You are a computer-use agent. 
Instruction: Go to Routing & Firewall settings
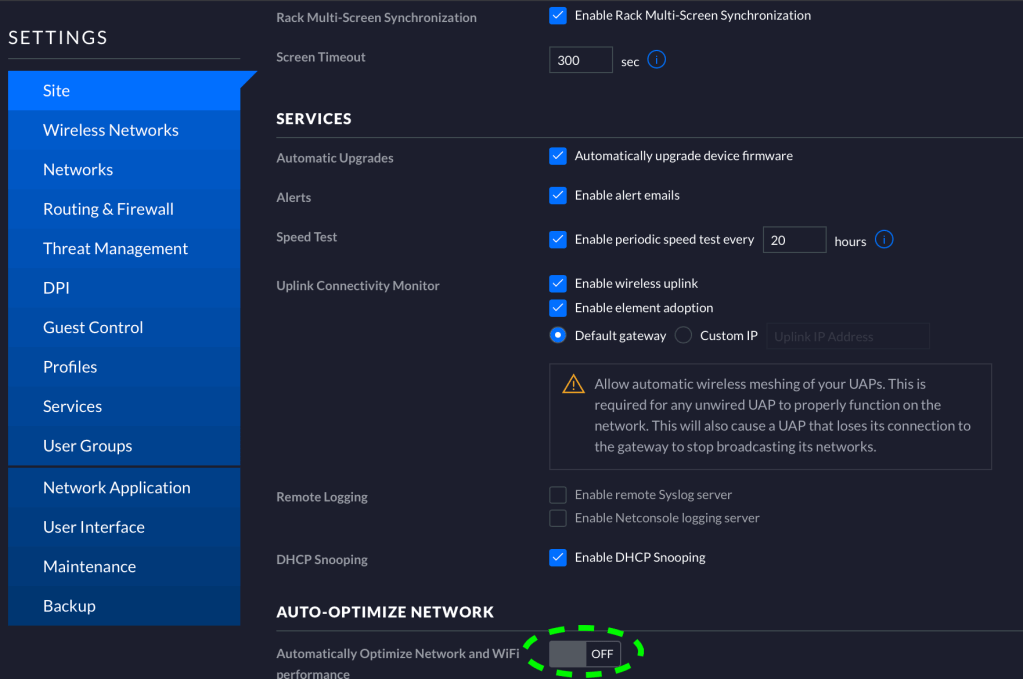pyautogui.click(x=108, y=209)
